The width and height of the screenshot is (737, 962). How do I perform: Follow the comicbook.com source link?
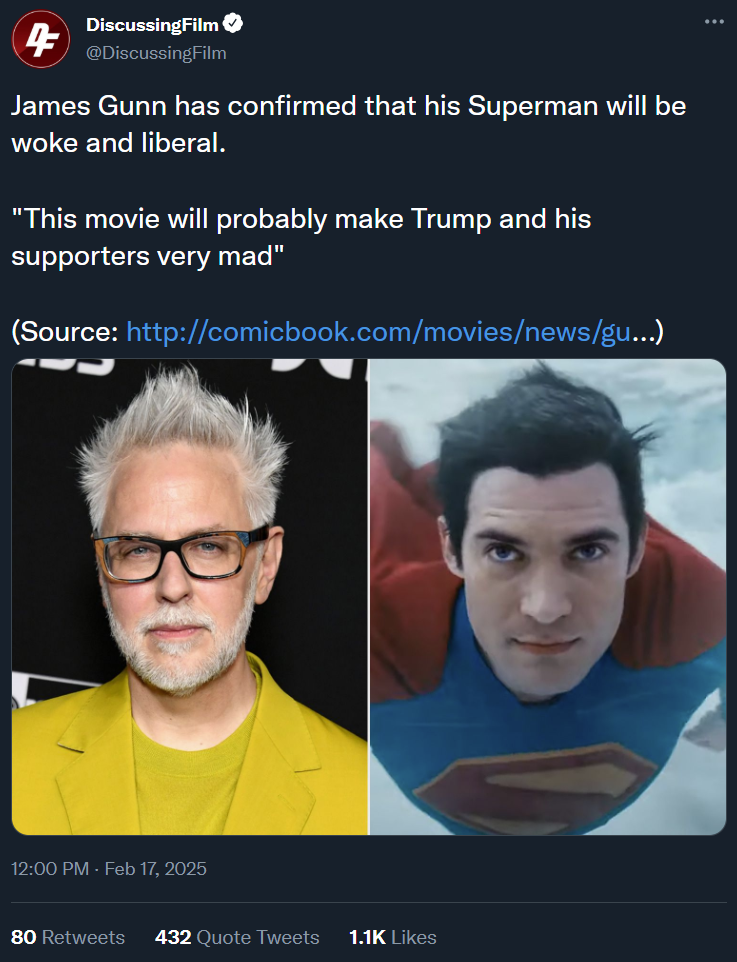378,331
